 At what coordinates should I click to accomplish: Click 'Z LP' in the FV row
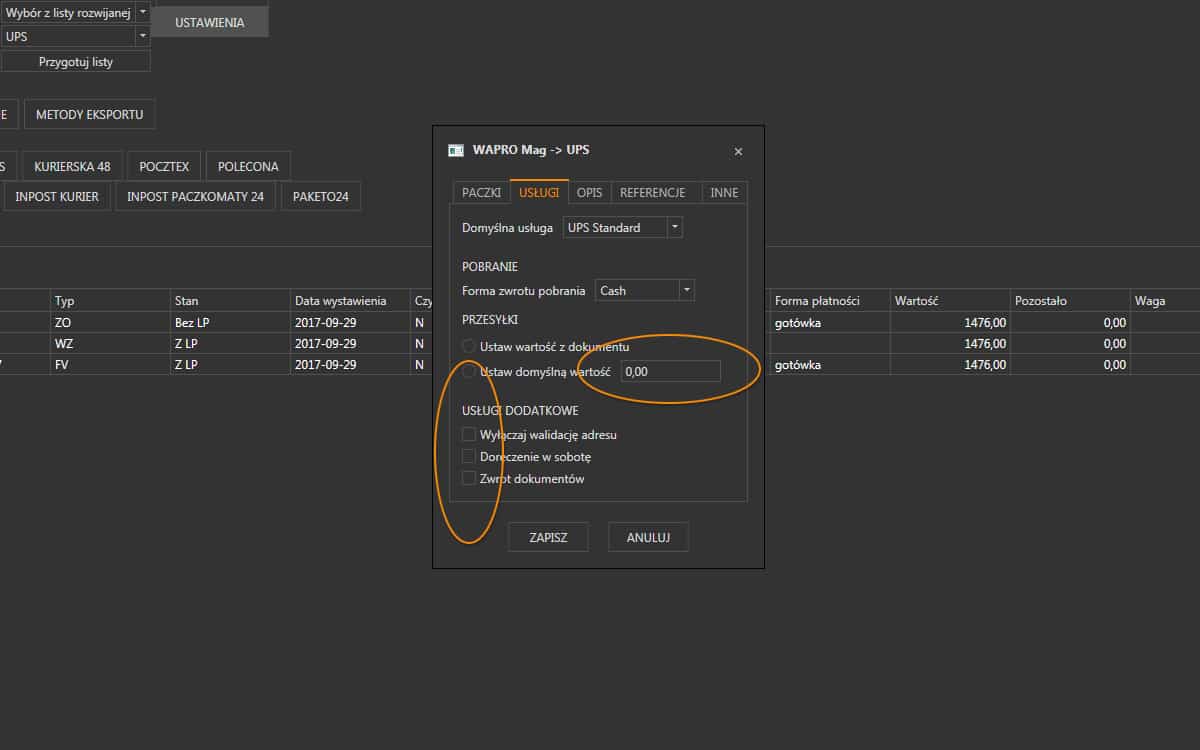pyautogui.click(x=230, y=365)
